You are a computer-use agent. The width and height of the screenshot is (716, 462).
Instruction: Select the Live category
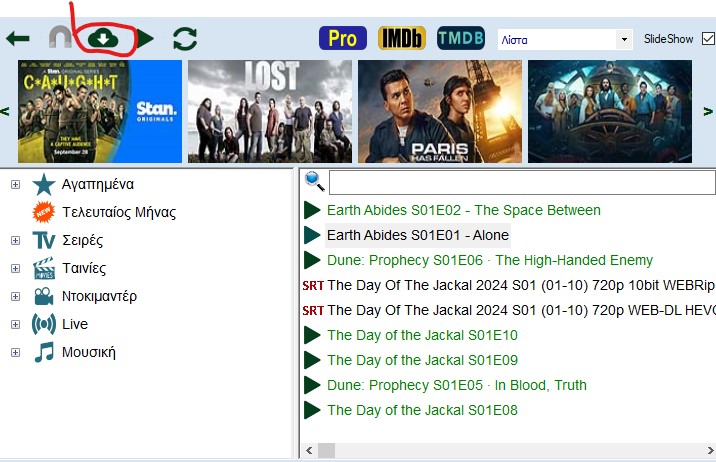(74, 324)
